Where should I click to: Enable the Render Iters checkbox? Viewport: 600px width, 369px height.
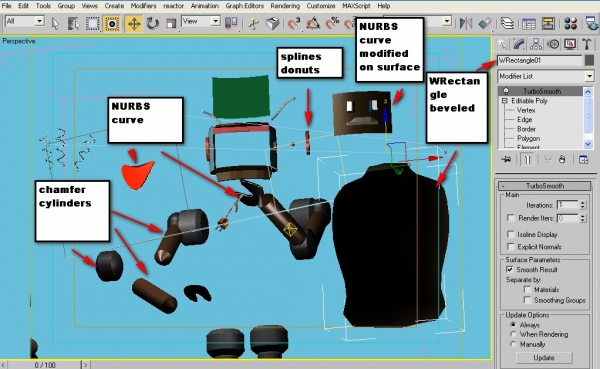(510, 218)
